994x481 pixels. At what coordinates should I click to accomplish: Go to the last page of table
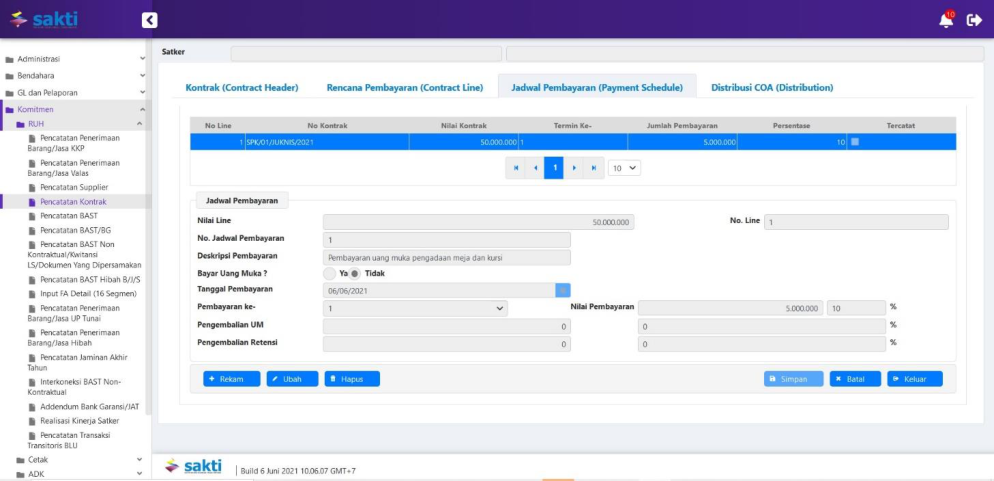pyautogui.click(x=594, y=168)
